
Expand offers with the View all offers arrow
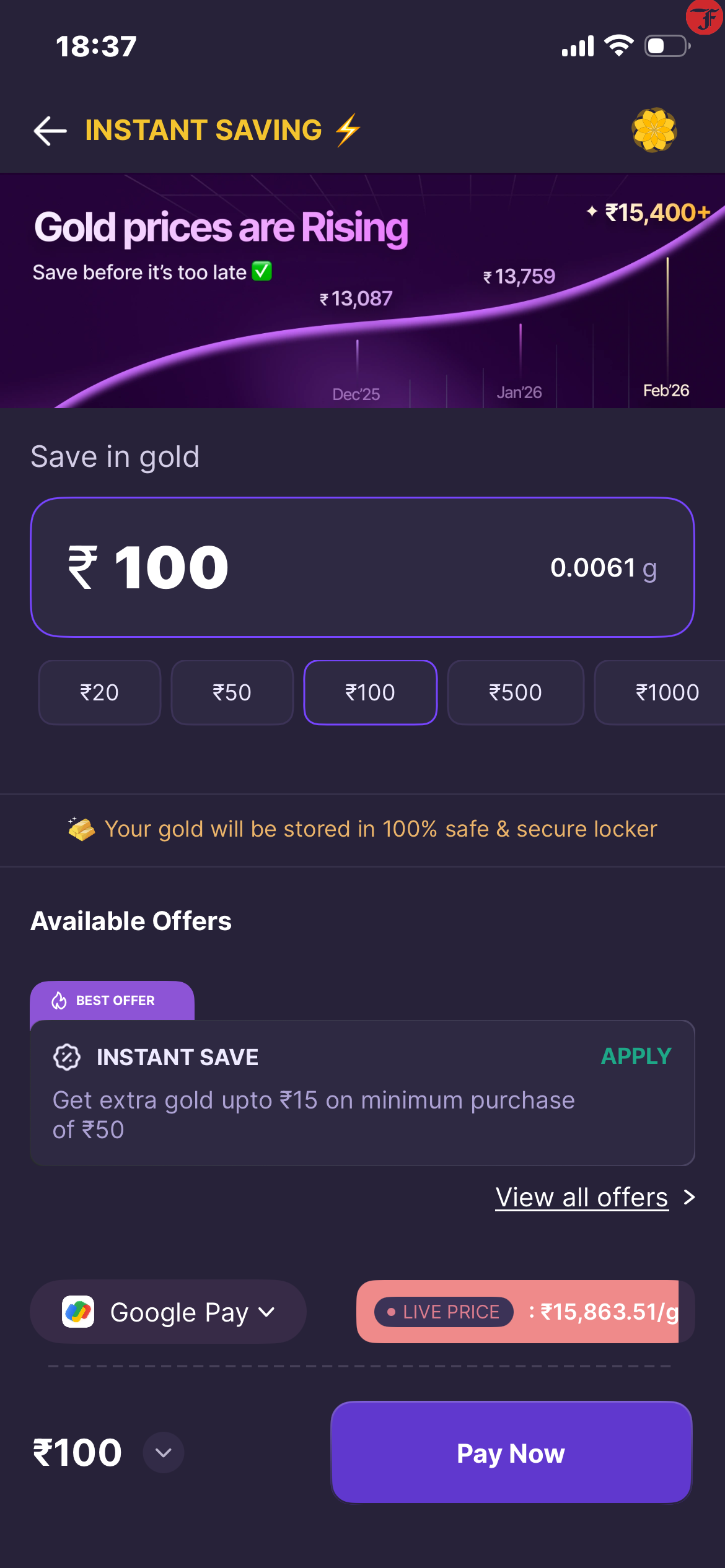pos(689,1197)
